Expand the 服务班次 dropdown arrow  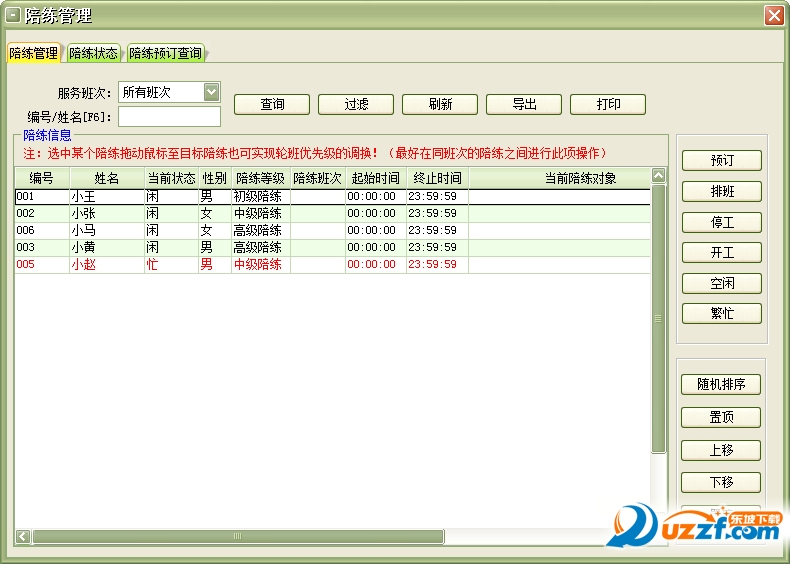(211, 92)
